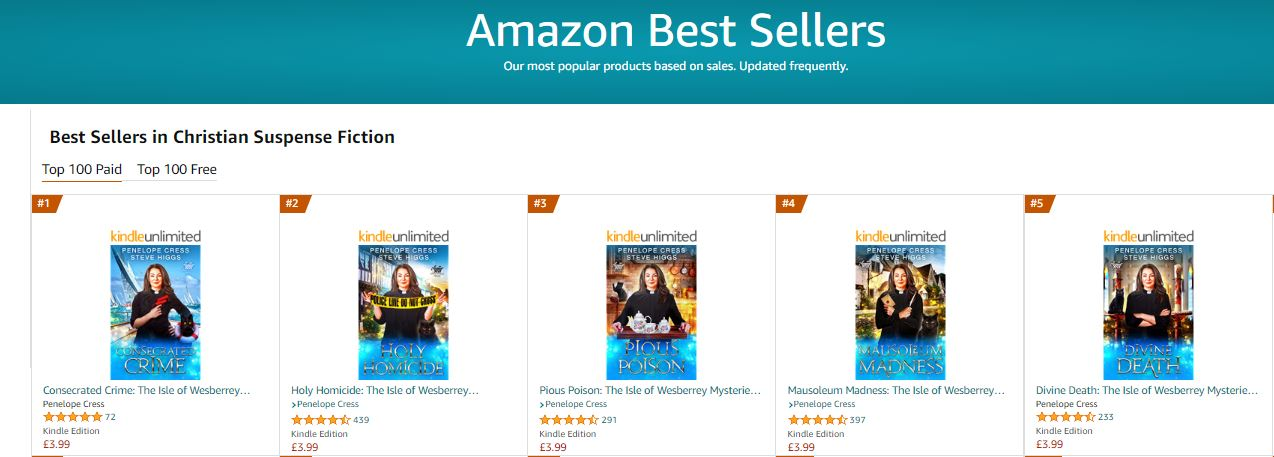Click the star rating of Consecrated Crime
Image resolution: width=1274 pixels, height=457 pixels.
(72, 417)
